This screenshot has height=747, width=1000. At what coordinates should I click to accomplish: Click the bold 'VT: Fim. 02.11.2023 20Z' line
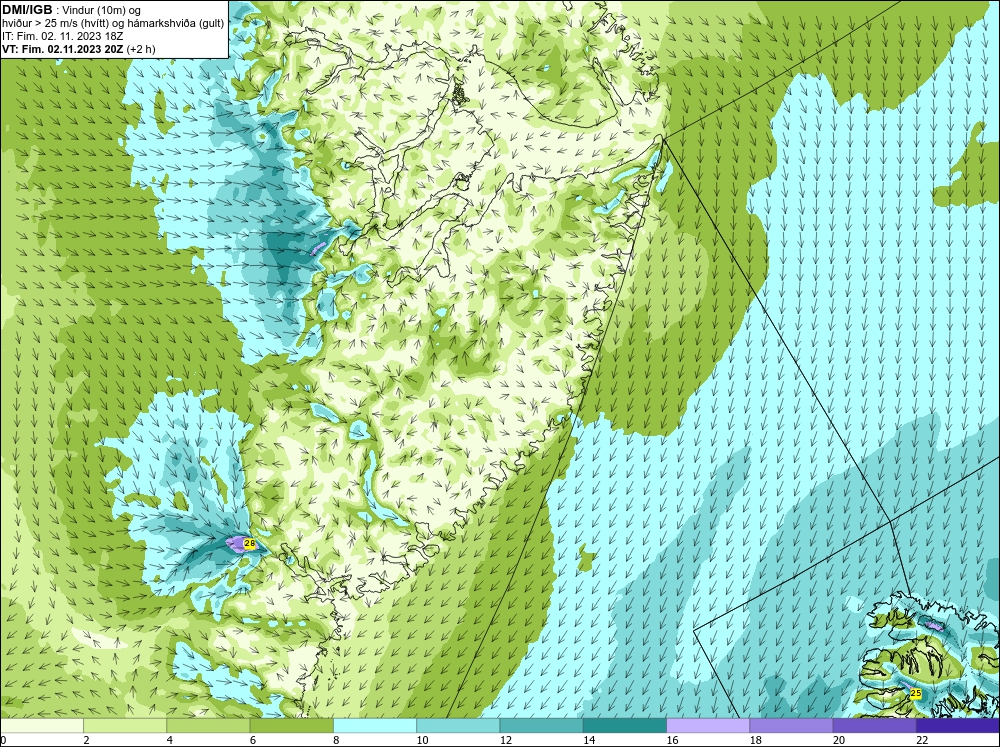pos(78,48)
